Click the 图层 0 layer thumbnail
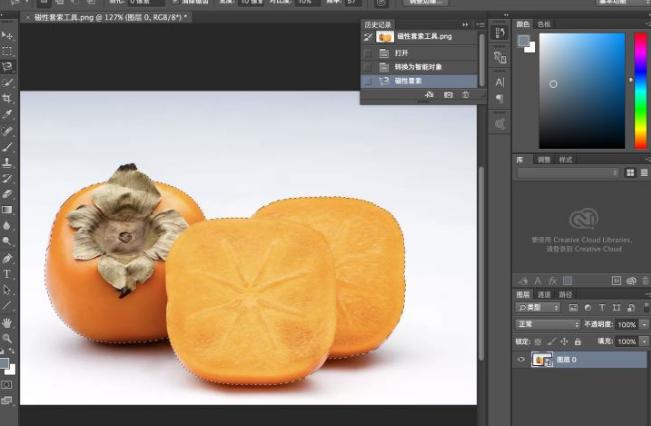Screen dimensions: 651x426 pyautogui.click(x=540, y=359)
